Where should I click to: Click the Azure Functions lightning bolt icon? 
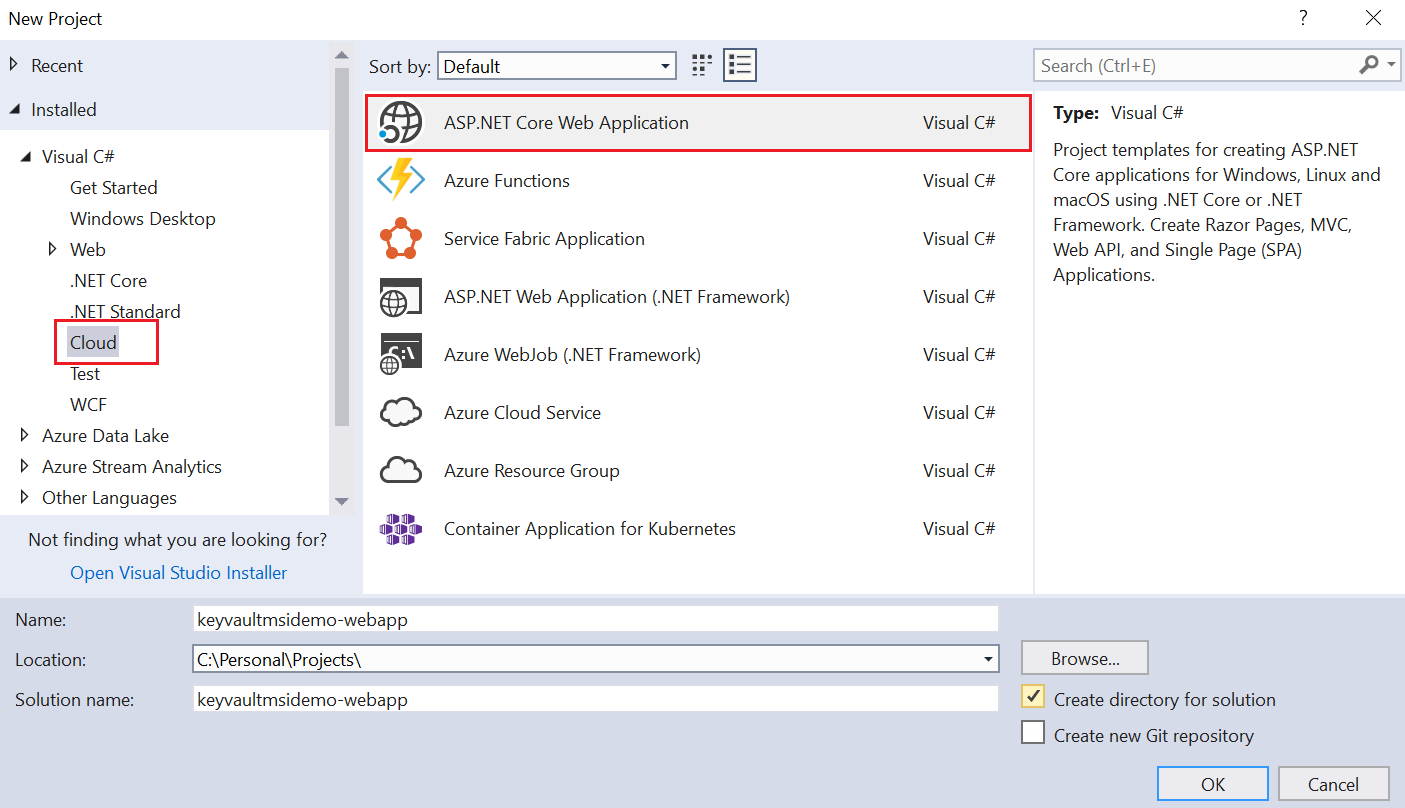tap(401, 181)
